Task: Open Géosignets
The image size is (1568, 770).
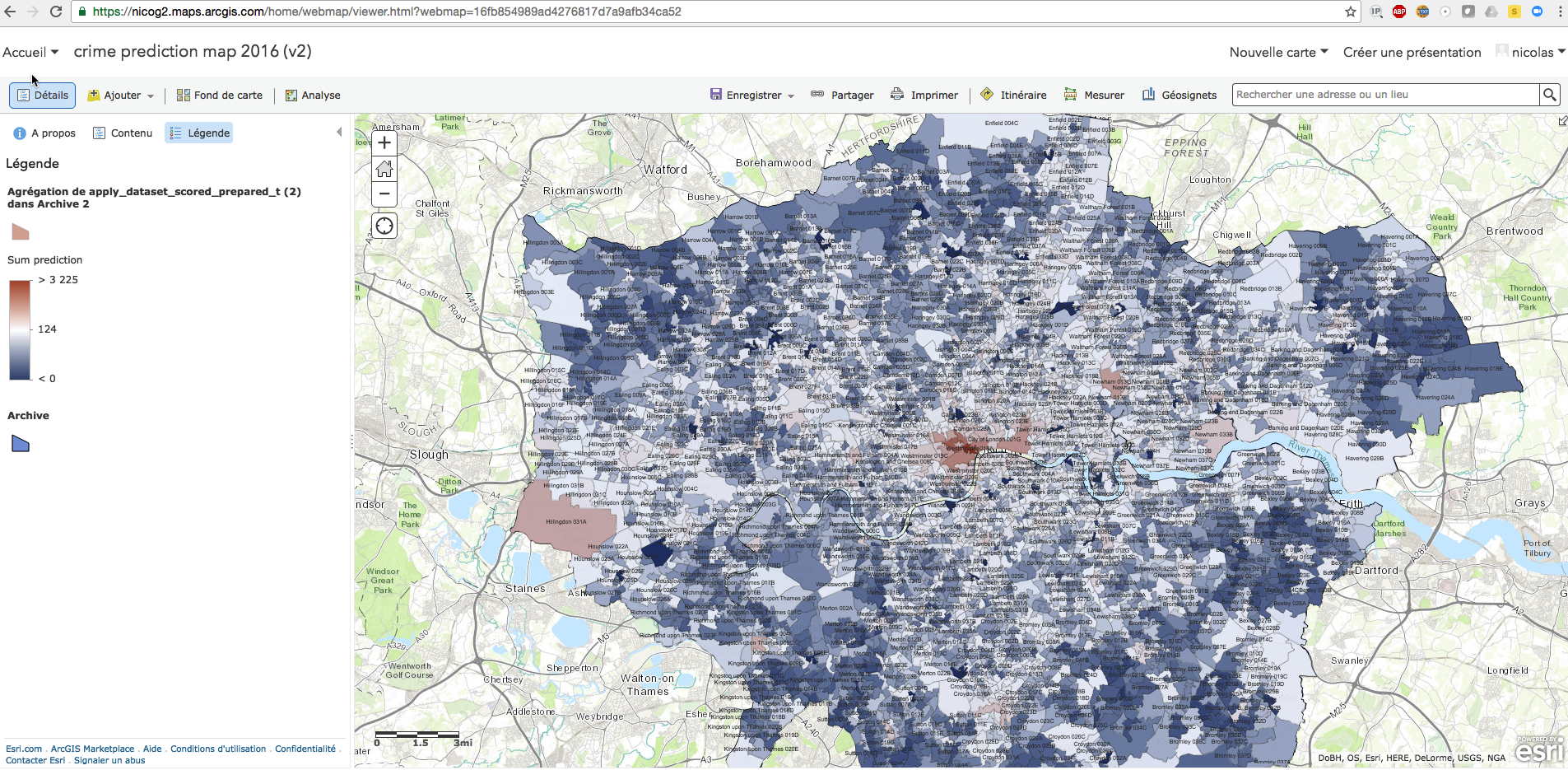Action: coord(1180,95)
